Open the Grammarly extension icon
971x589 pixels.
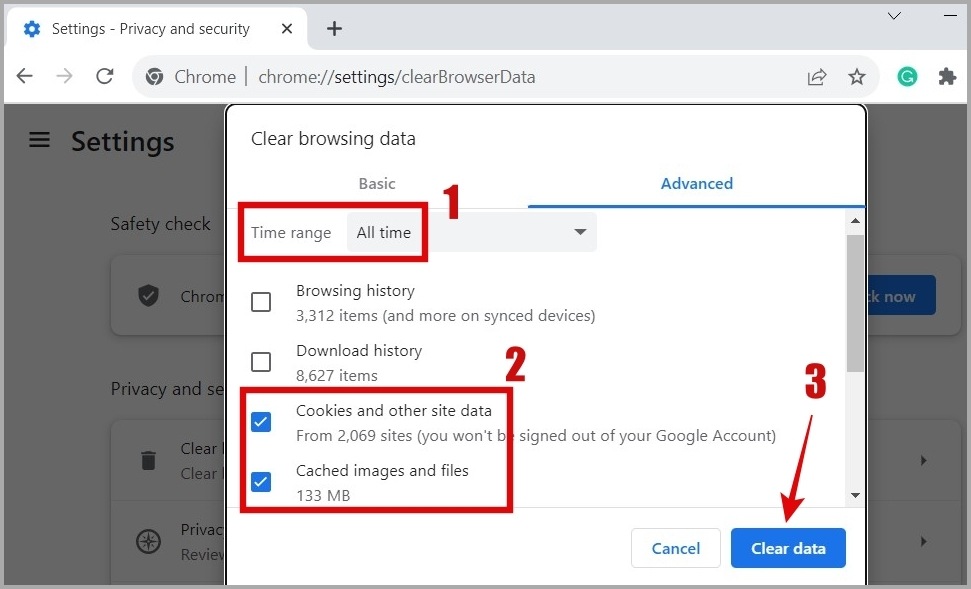coord(907,77)
